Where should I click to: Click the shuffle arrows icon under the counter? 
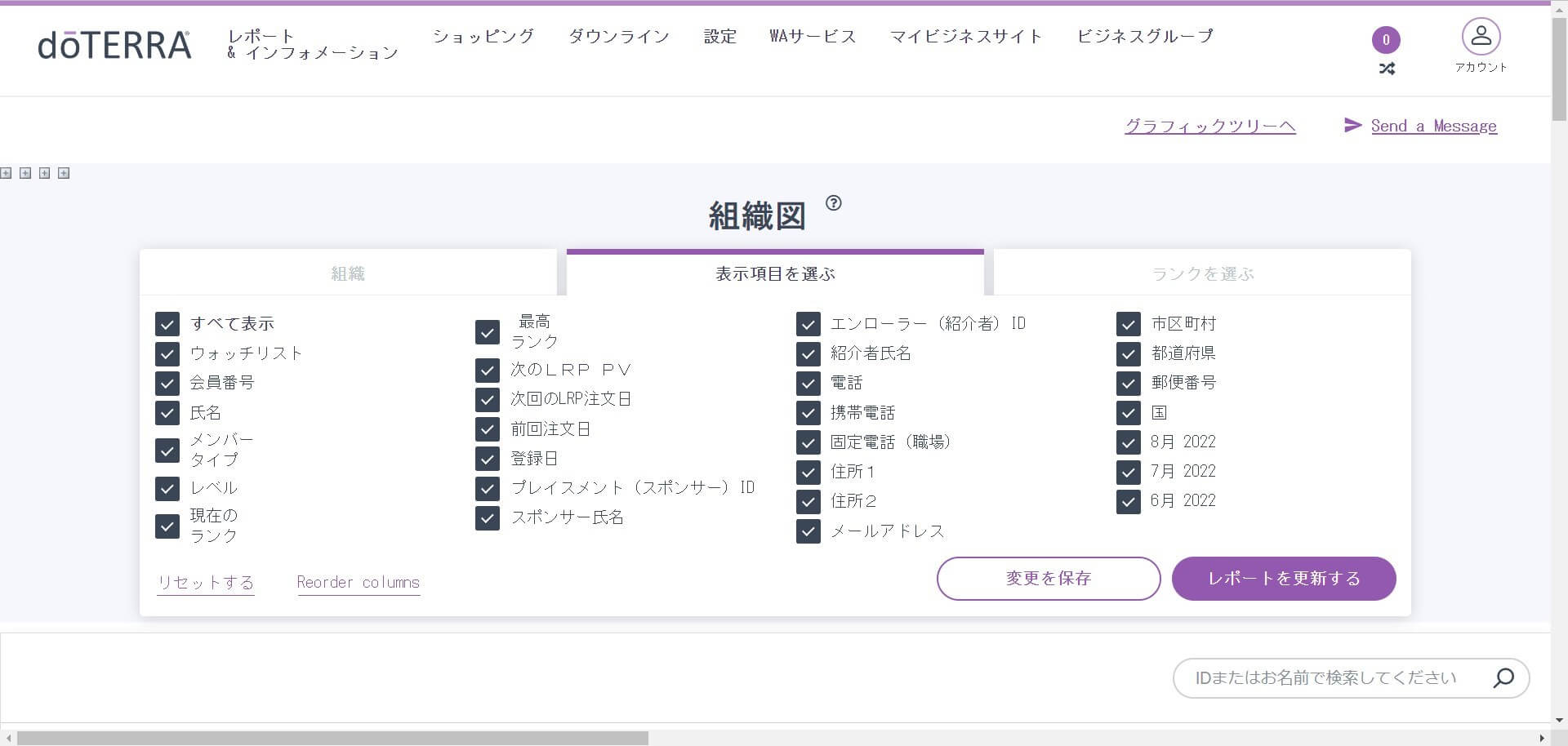[1386, 69]
